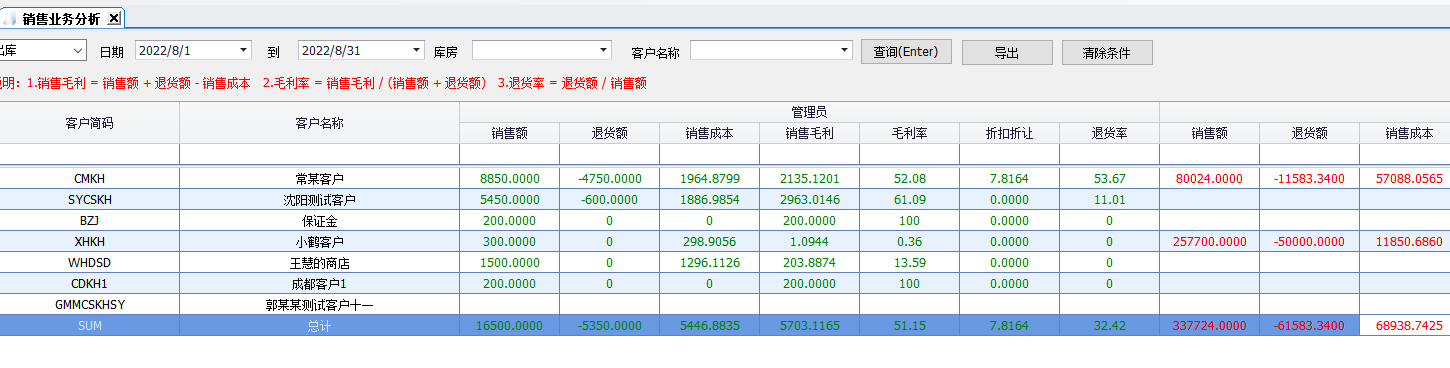The image size is (1450, 368).
Task: Click margin rate 61.09
Action: (x=909, y=199)
